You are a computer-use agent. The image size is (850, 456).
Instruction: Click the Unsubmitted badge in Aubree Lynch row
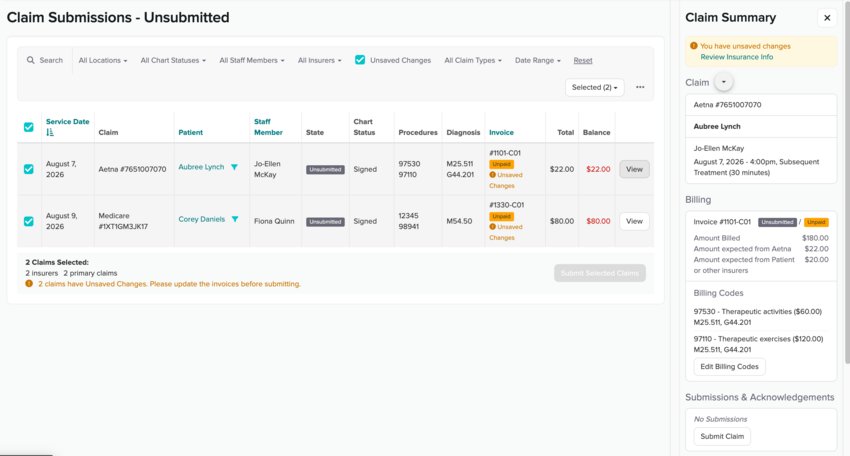pos(325,170)
